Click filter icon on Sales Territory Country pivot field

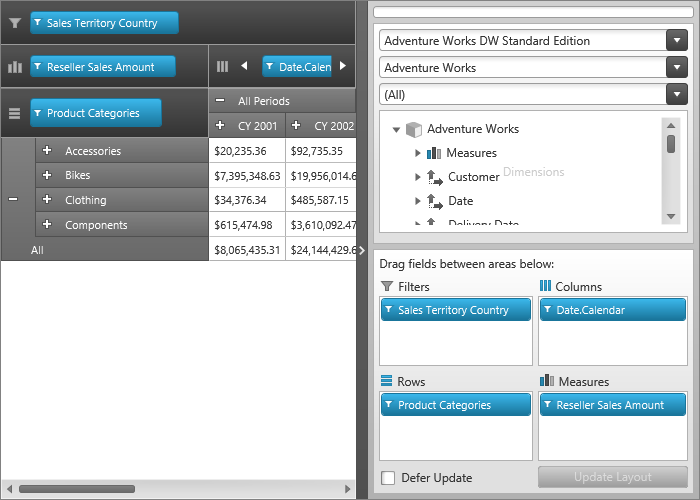pos(38,22)
